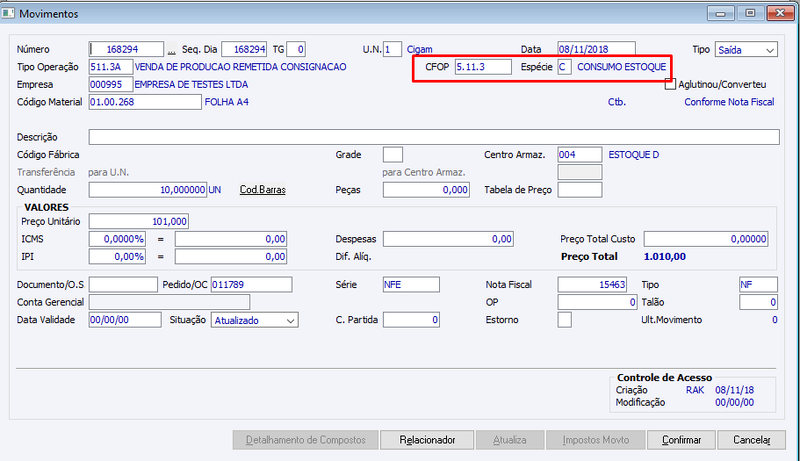The width and height of the screenshot is (800, 461).
Task: Click the Cigam unit name text
Action: (x=419, y=49)
